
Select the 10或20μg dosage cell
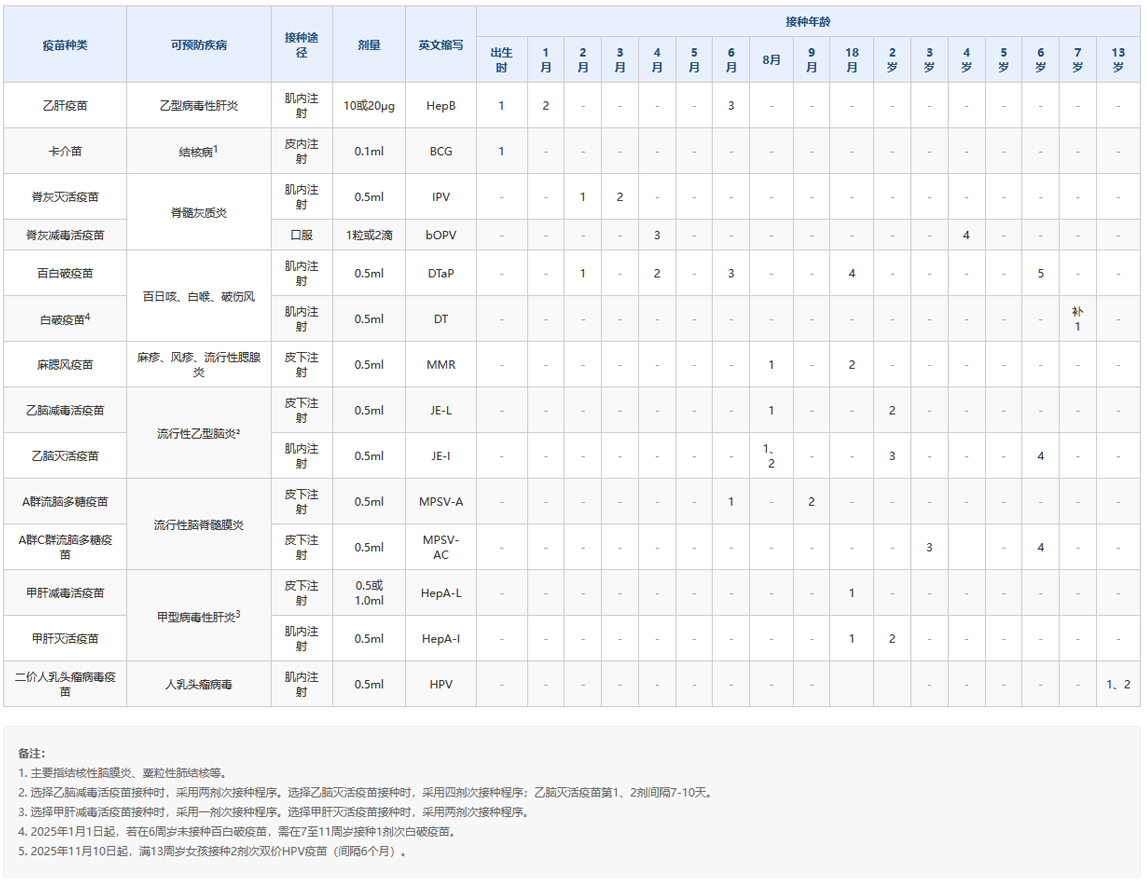point(368,105)
